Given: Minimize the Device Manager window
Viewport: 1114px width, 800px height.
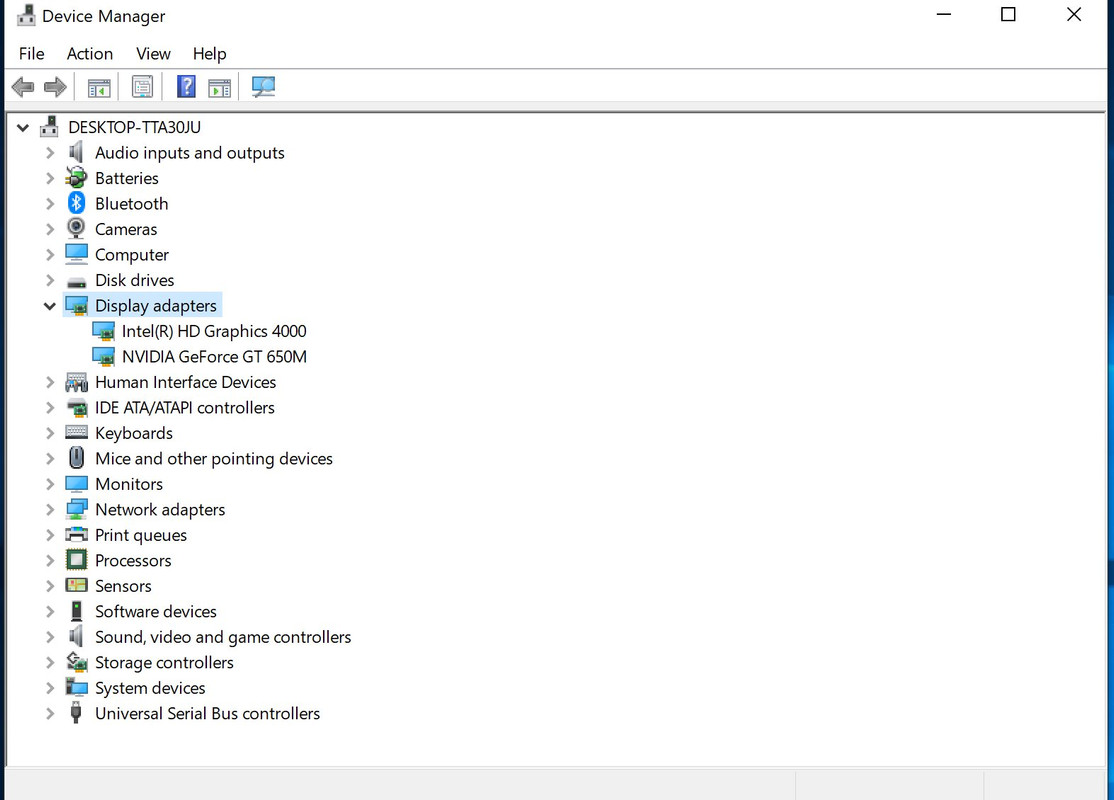Looking at the screenshot, I should (943, 14).
